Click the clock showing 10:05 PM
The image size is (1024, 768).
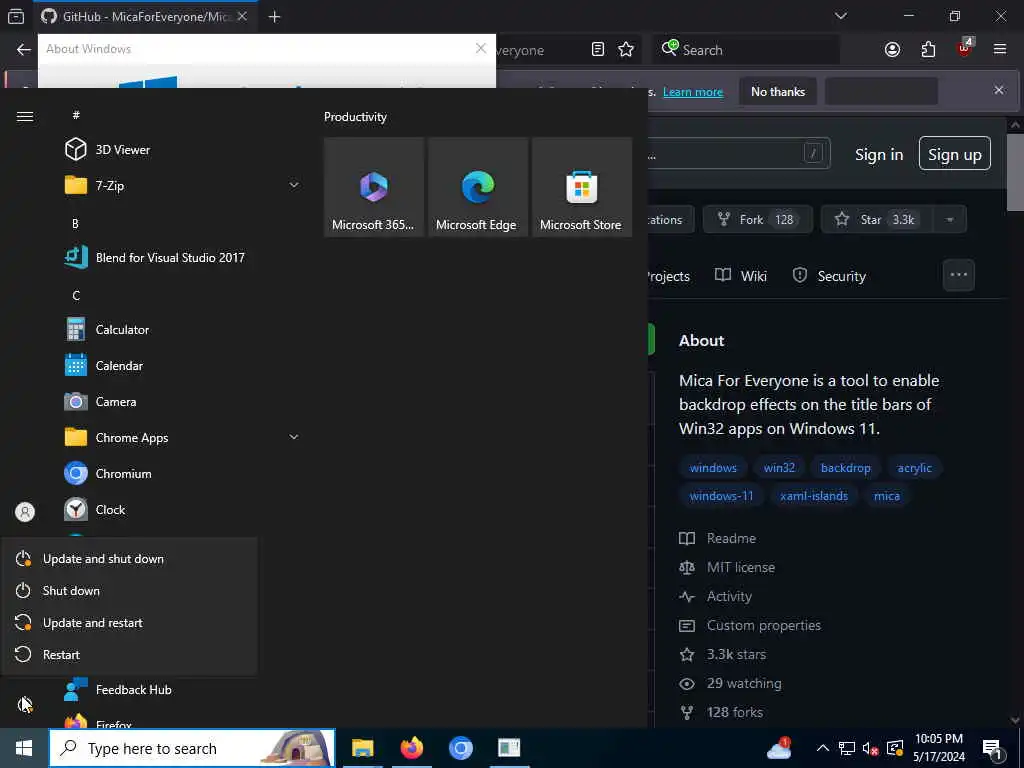(938, 748)
